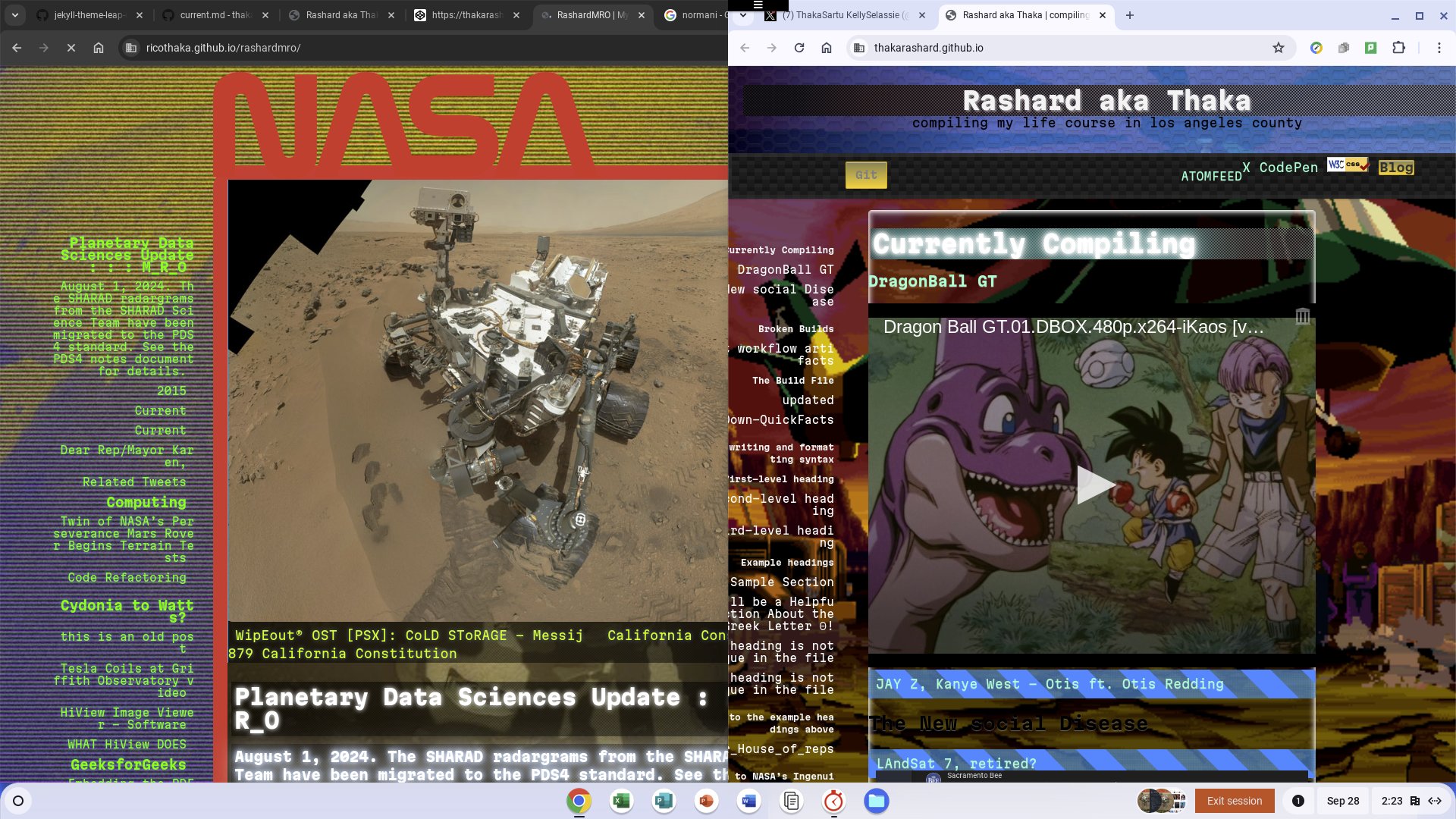Open Cydonia to Watts? sidebar link
Viewport: 1456px width, 819px height.
click(127, 611)
